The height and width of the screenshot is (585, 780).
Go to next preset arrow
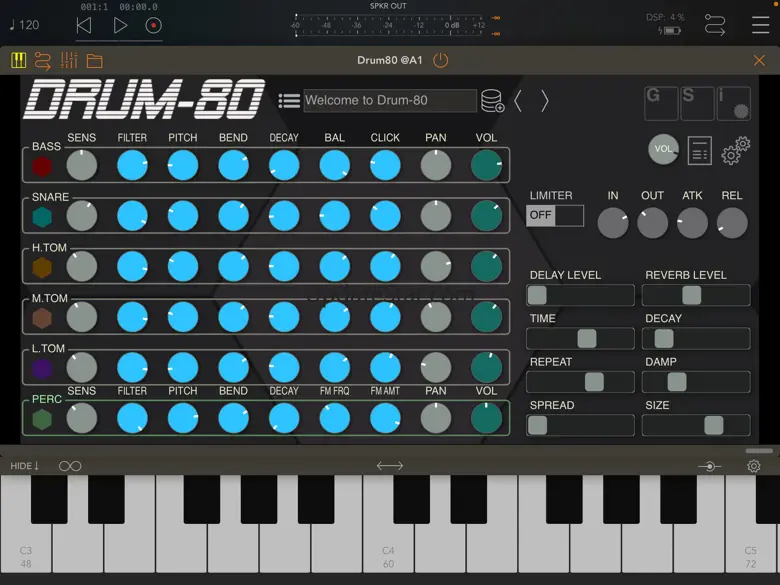[x=545, y=101]
